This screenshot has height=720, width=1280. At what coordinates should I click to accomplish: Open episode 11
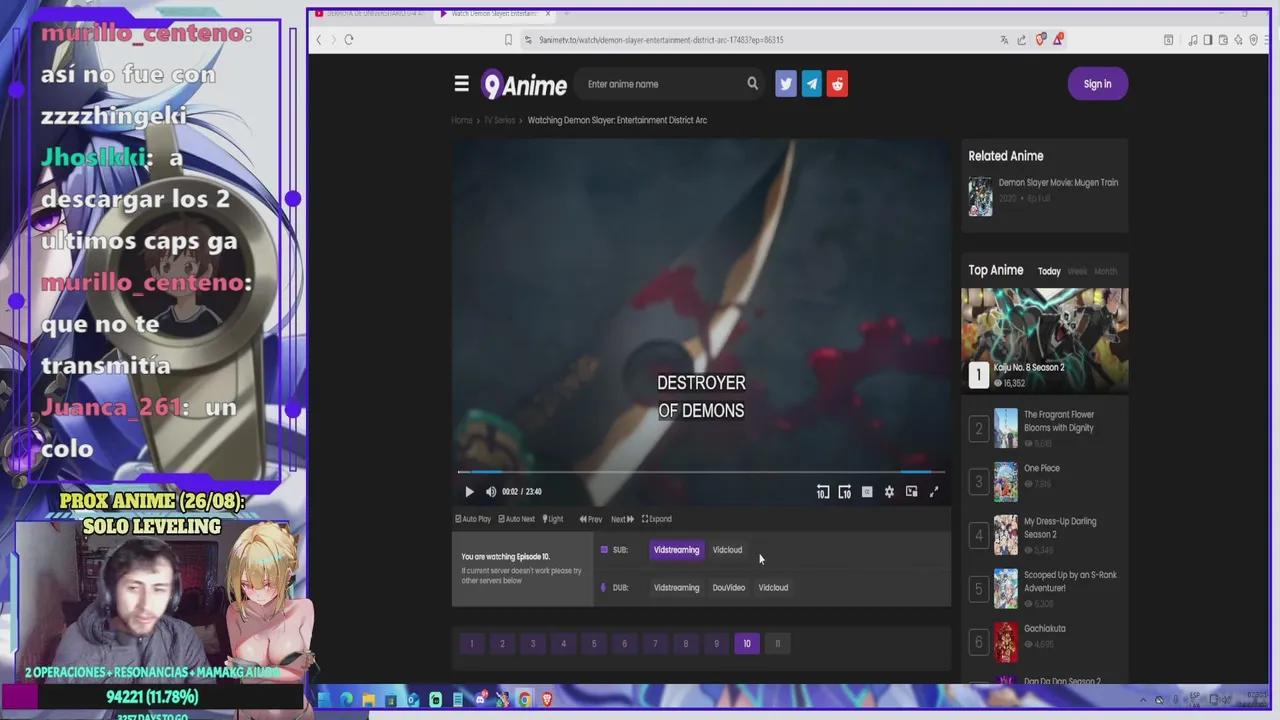[777, 644]
